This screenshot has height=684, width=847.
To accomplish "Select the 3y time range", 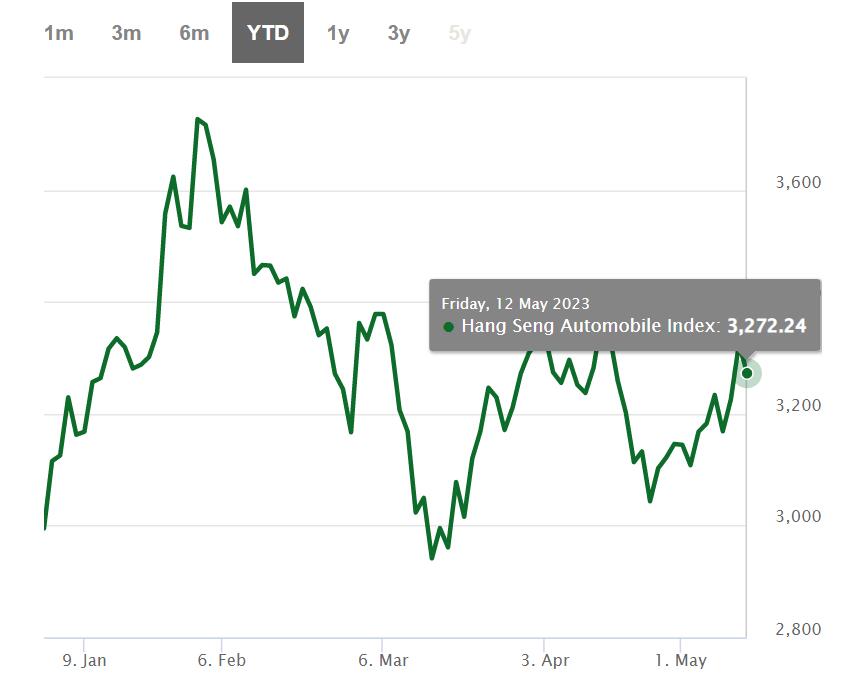I will pos(398,32).
